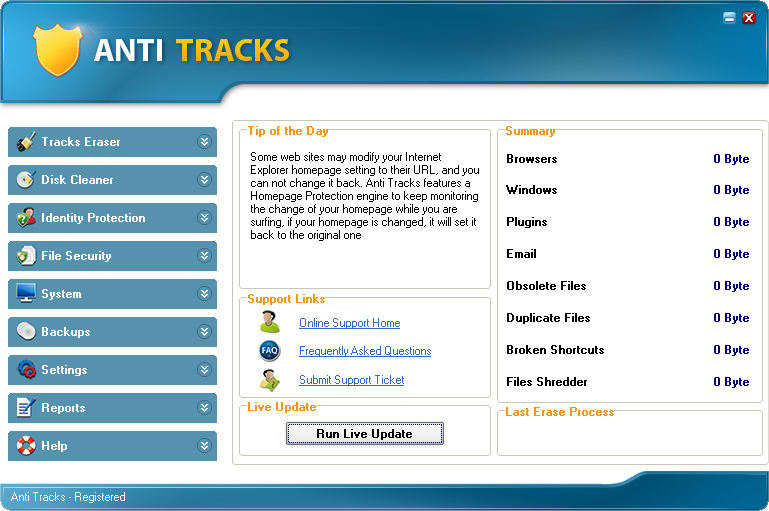Open the System menu label

point(61,294)
